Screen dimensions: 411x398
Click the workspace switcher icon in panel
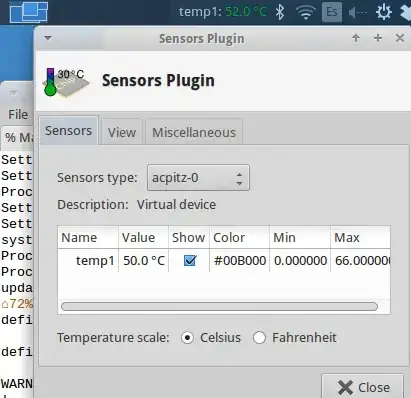[29, 12]
